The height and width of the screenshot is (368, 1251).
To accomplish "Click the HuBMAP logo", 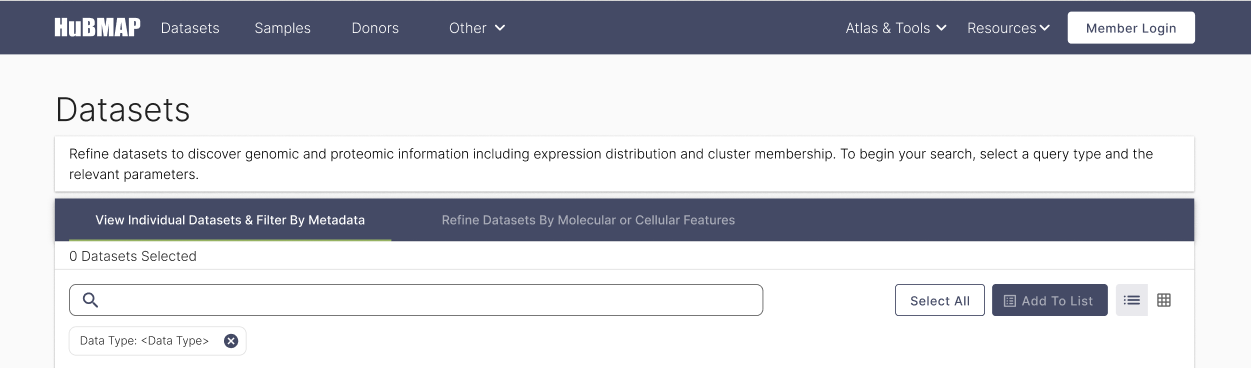I will coord(97,28).
